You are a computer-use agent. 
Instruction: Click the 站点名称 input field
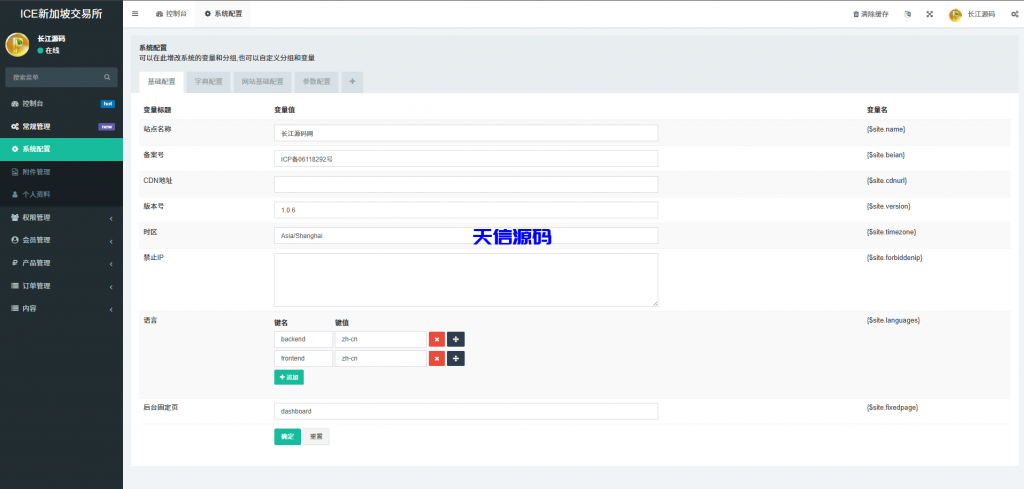465,132
